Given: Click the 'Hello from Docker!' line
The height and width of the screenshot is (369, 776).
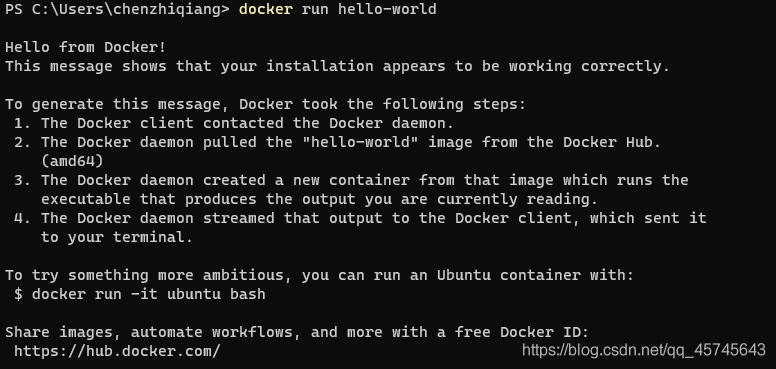Looking at the screenshot, I should [86, 47].
